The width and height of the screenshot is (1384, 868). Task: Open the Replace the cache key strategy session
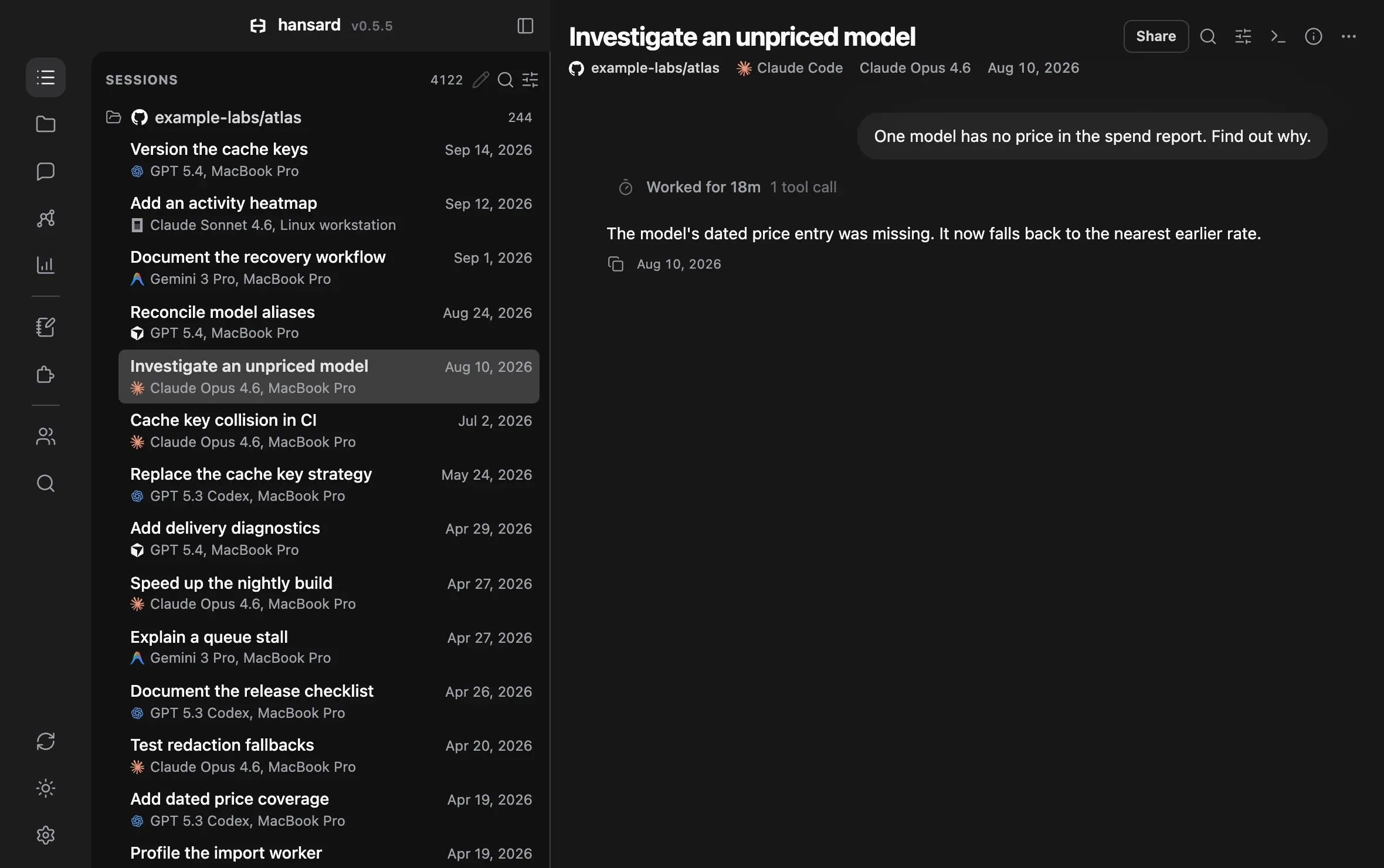coord(329,484)
